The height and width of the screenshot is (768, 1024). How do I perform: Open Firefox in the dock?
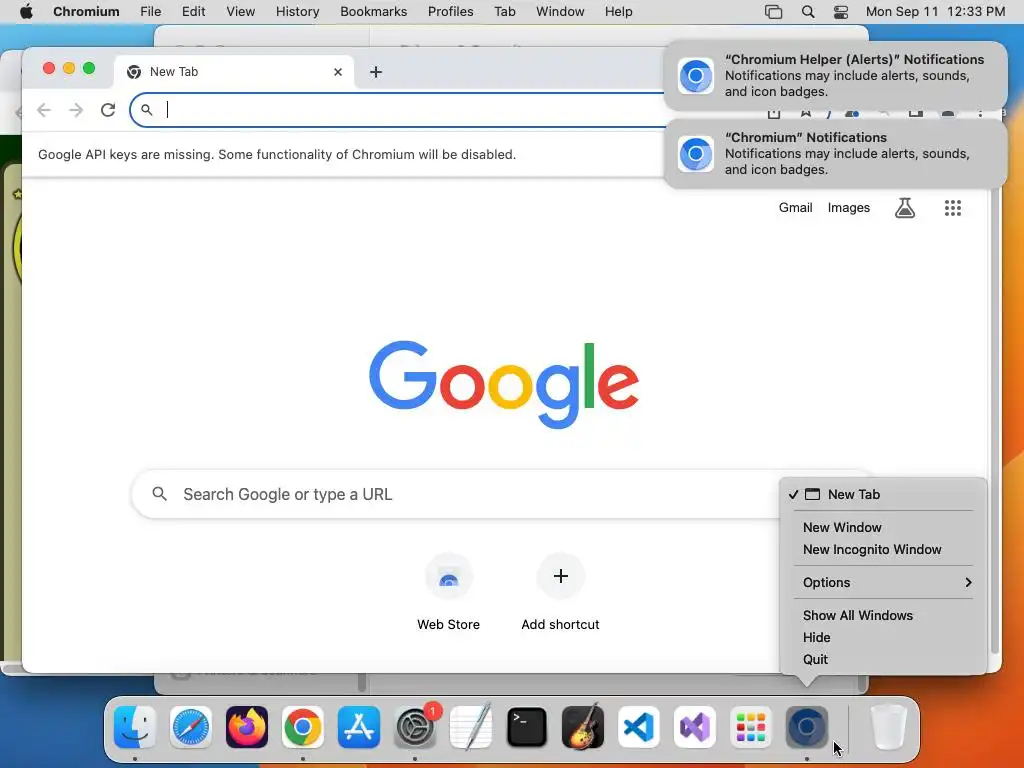click(x=247, y=726)
